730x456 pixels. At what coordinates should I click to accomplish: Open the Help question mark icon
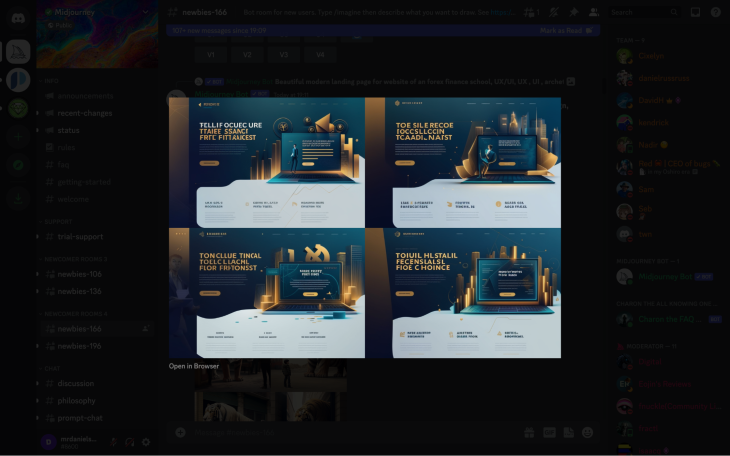coord(716,13)
